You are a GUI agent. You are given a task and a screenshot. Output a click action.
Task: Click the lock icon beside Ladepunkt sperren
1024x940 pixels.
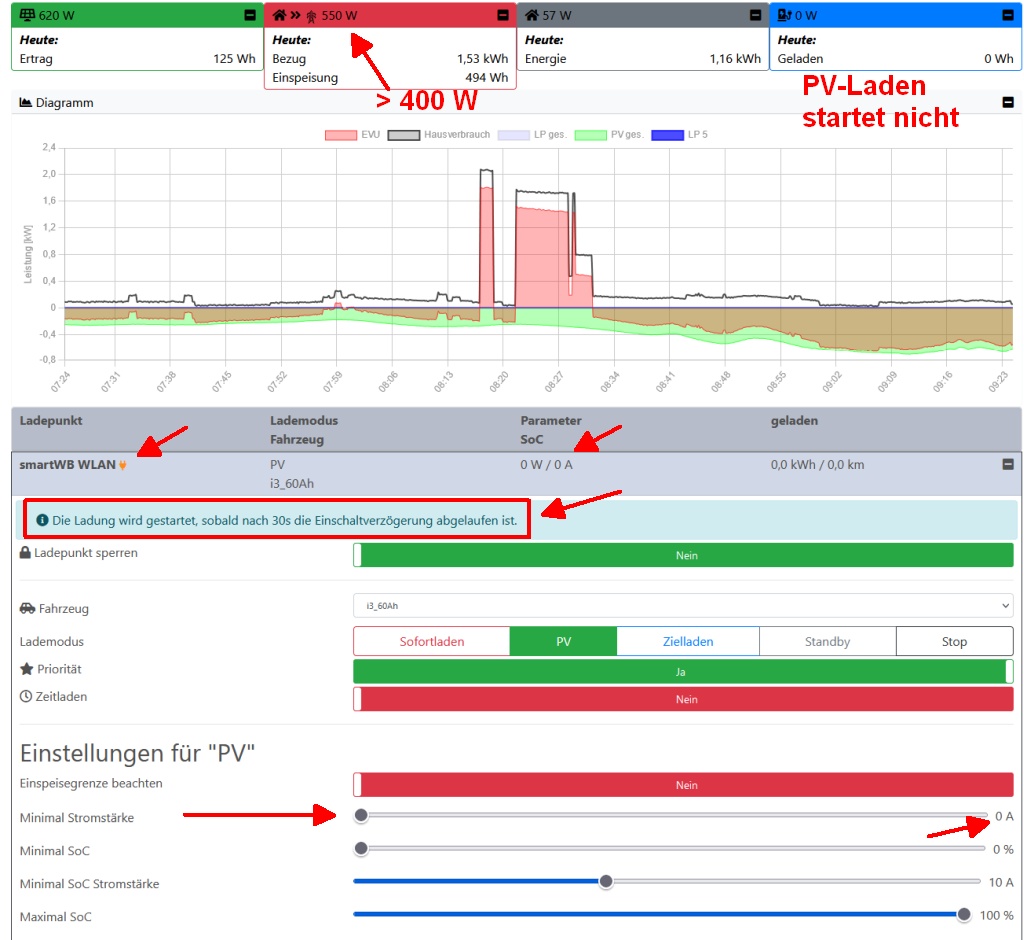[x=26, y=553]
